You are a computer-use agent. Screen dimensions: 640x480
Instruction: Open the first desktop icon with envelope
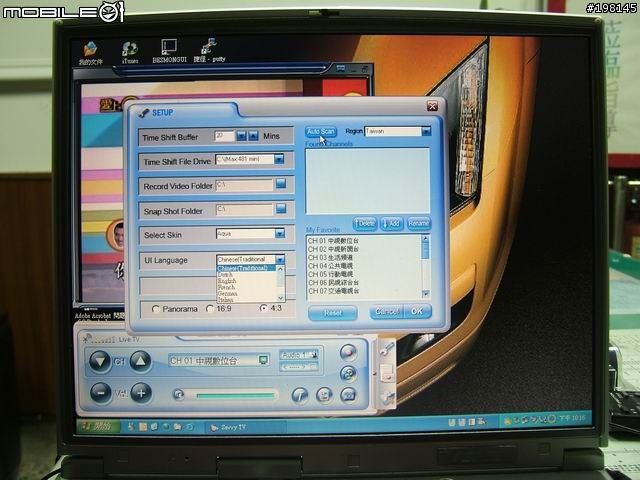91,54
